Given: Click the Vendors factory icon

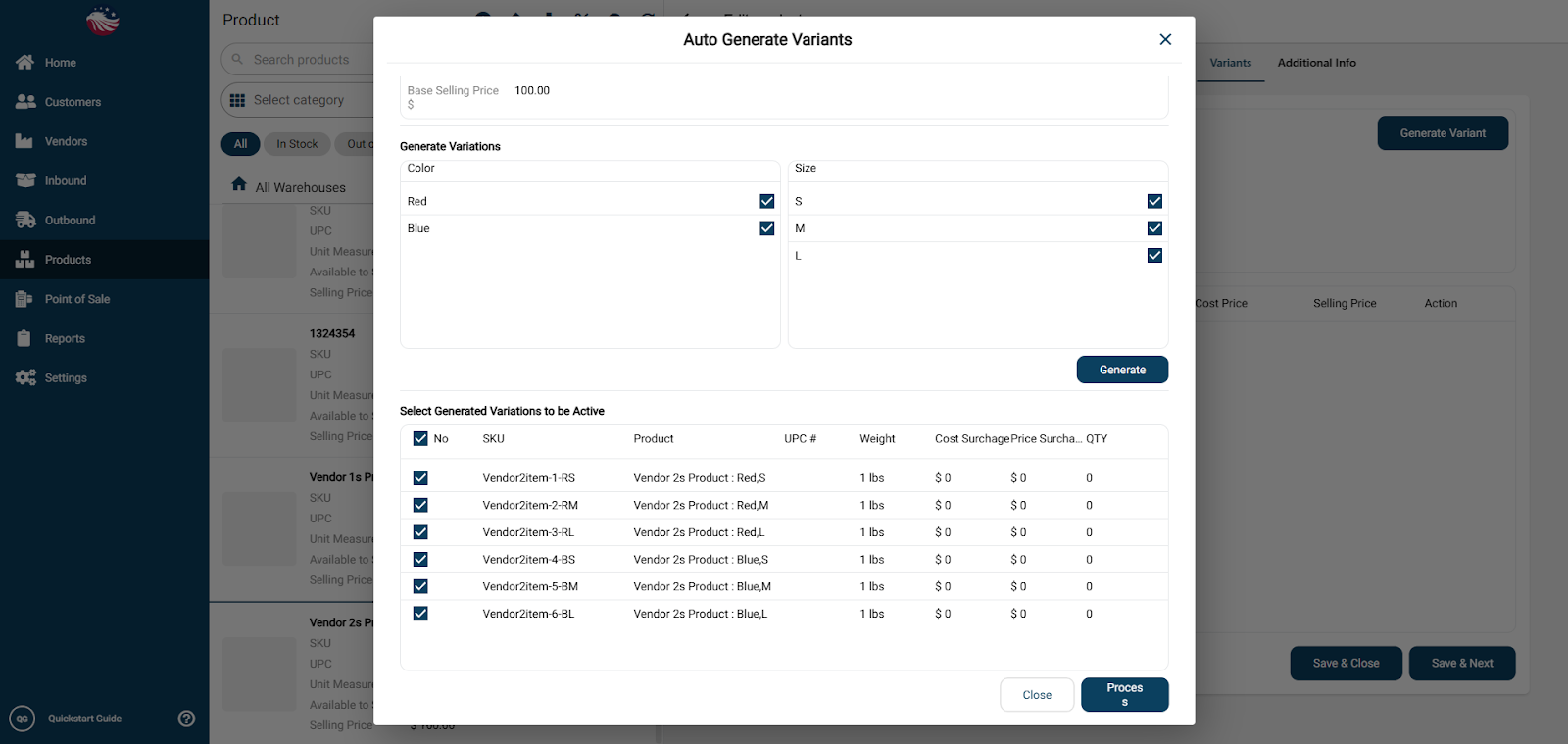Looking at the screenshot, I should pos(25,141).
